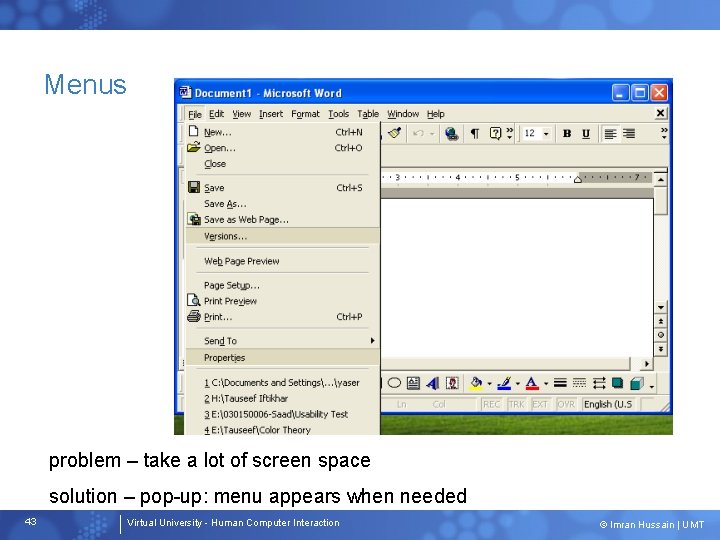Click the Text Box tool icon
The width and height of the screenshot is (720, 540).
(x=413, y=383)
